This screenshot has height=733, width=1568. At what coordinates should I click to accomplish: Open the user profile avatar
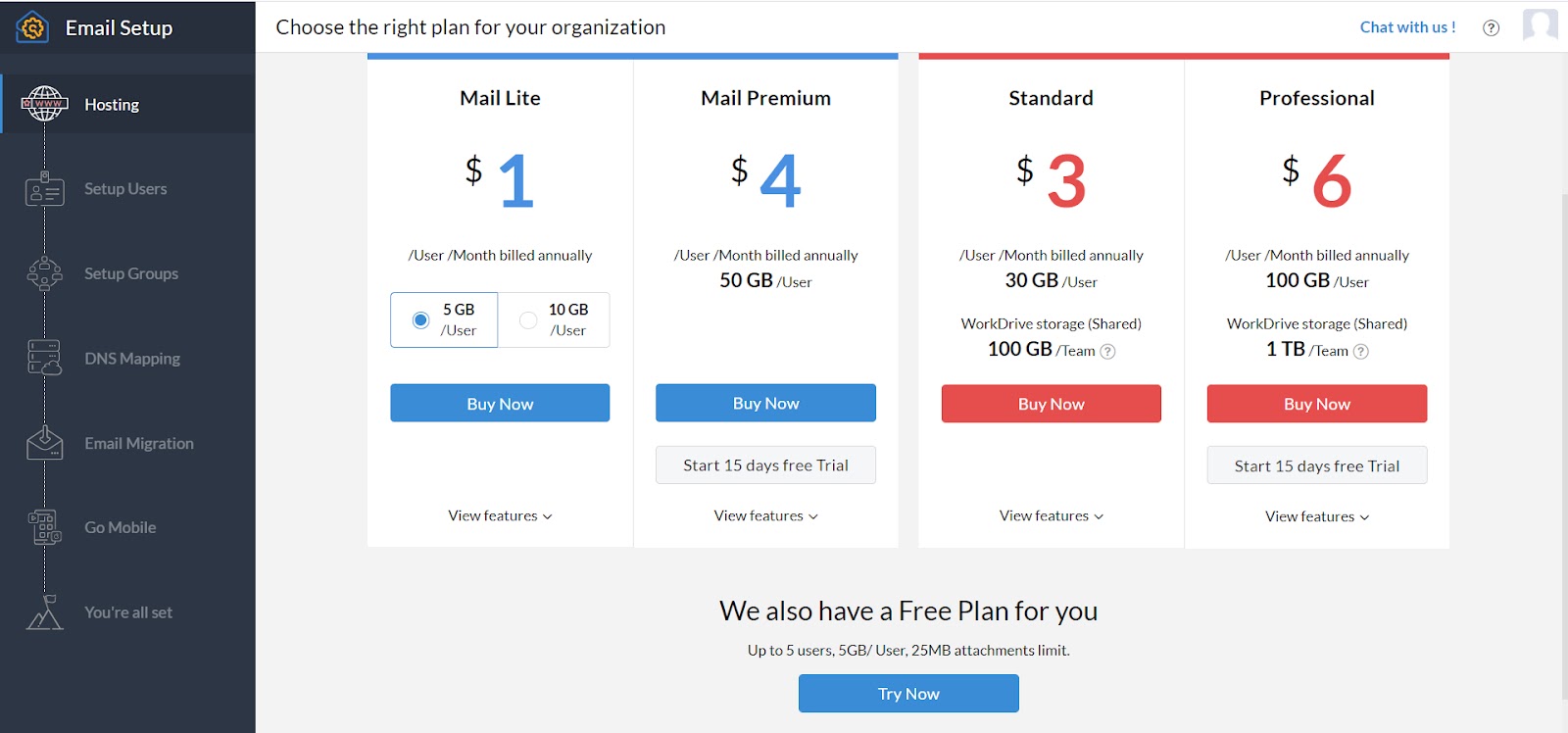[x=1540, y=25]
